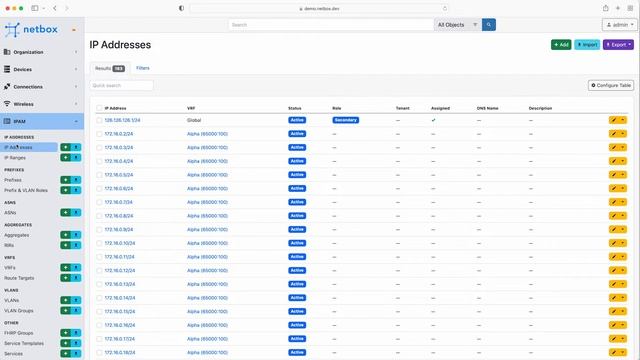Open the All Objects search scope dropdown
Screen dimensions: 640x360
click(x=458, y=25)
